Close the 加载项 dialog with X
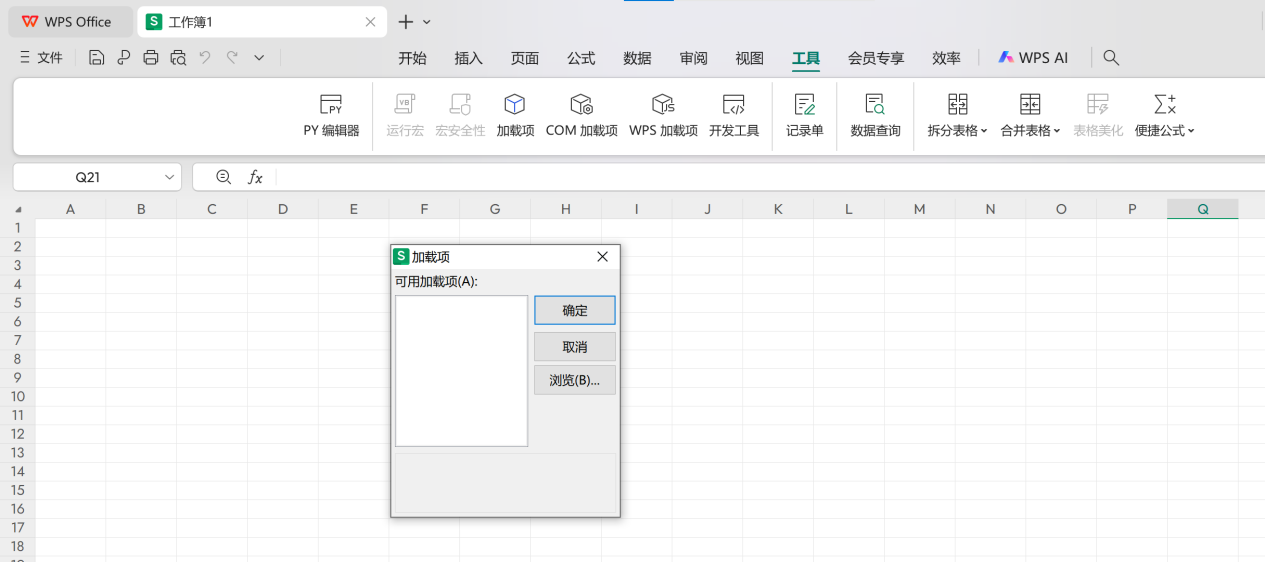Screen dimensions: 1265x562 coord(602,257)
